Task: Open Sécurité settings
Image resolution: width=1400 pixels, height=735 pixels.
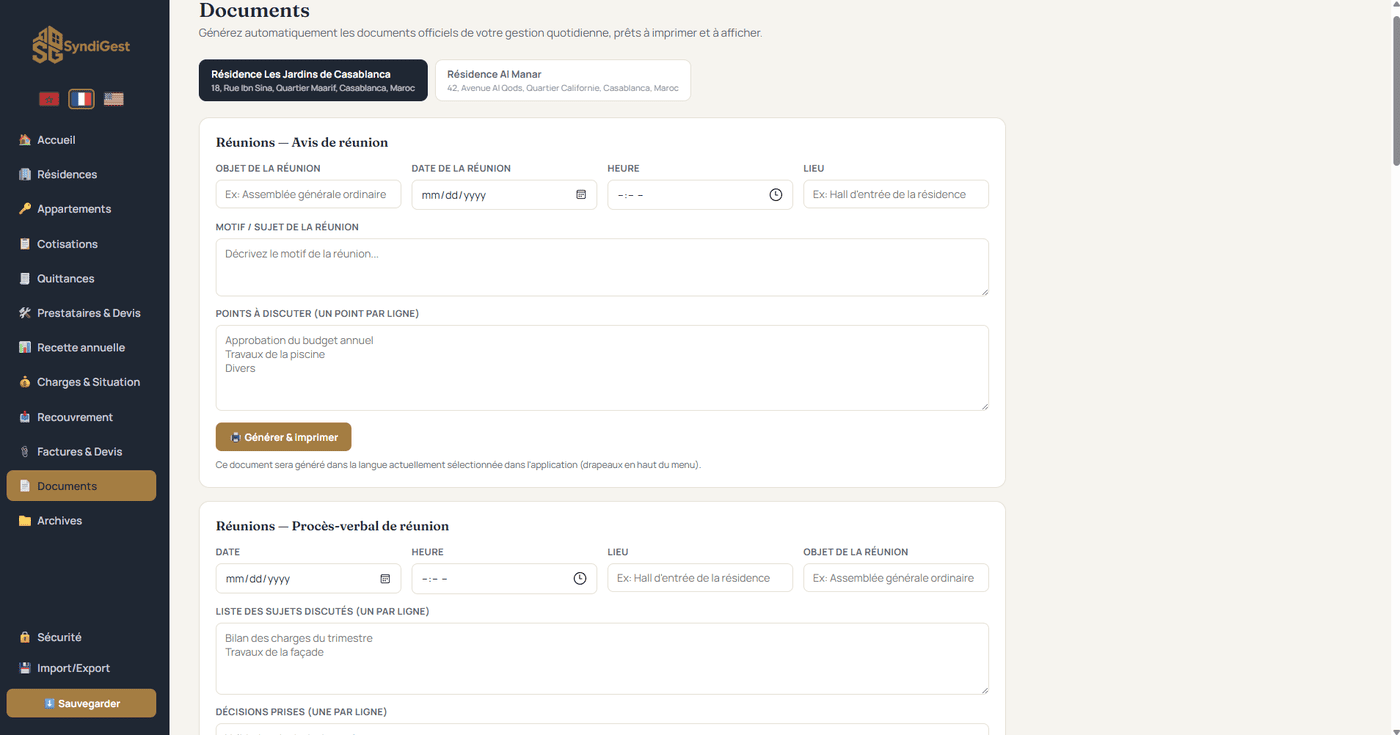Action: [81, 637]
